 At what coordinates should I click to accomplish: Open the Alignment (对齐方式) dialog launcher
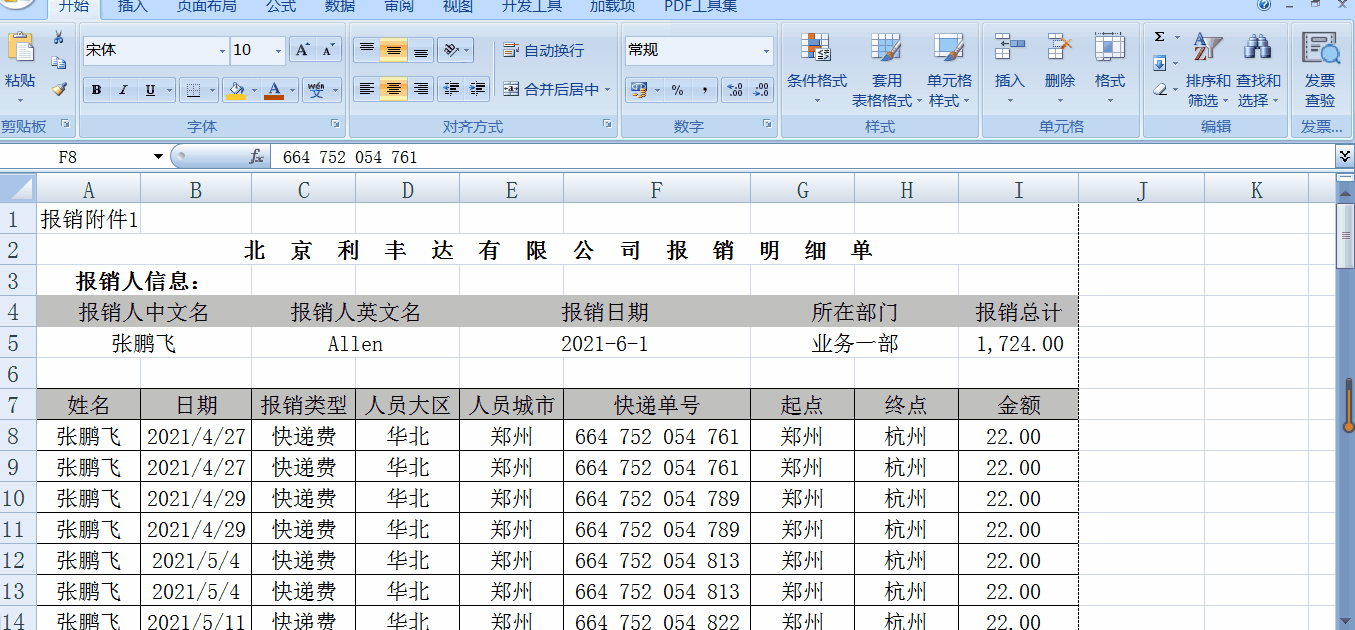pyautogui.click(x=607, y=124)
